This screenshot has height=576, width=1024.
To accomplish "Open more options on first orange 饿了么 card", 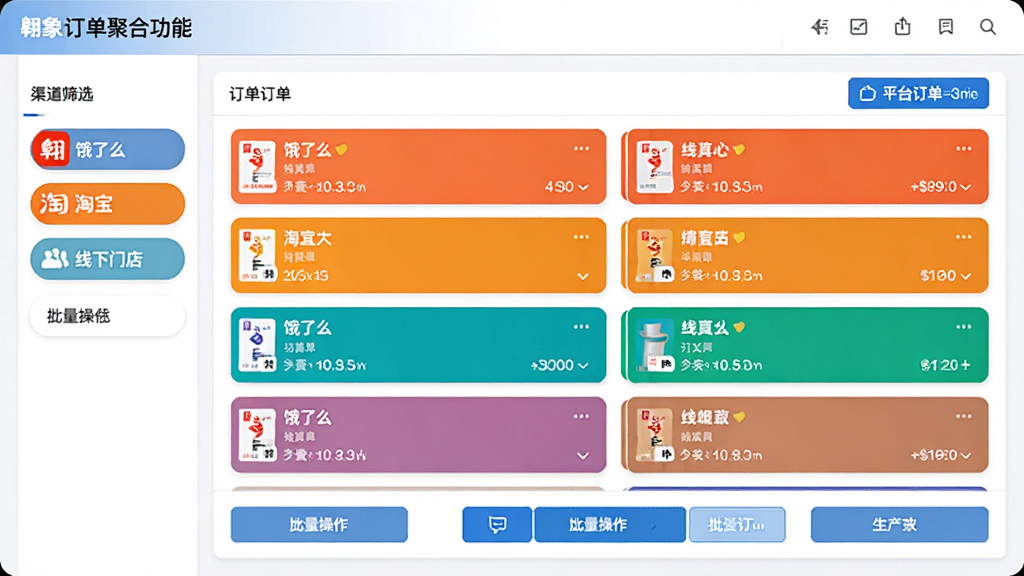I will pos(581,149).
